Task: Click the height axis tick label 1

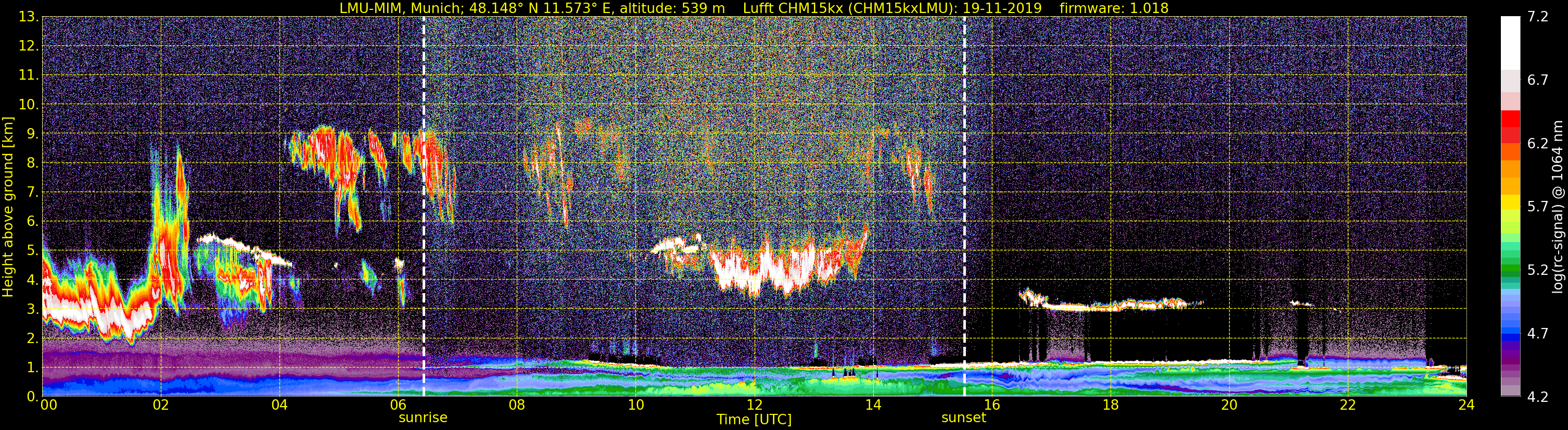Action: tap(32, 367)
